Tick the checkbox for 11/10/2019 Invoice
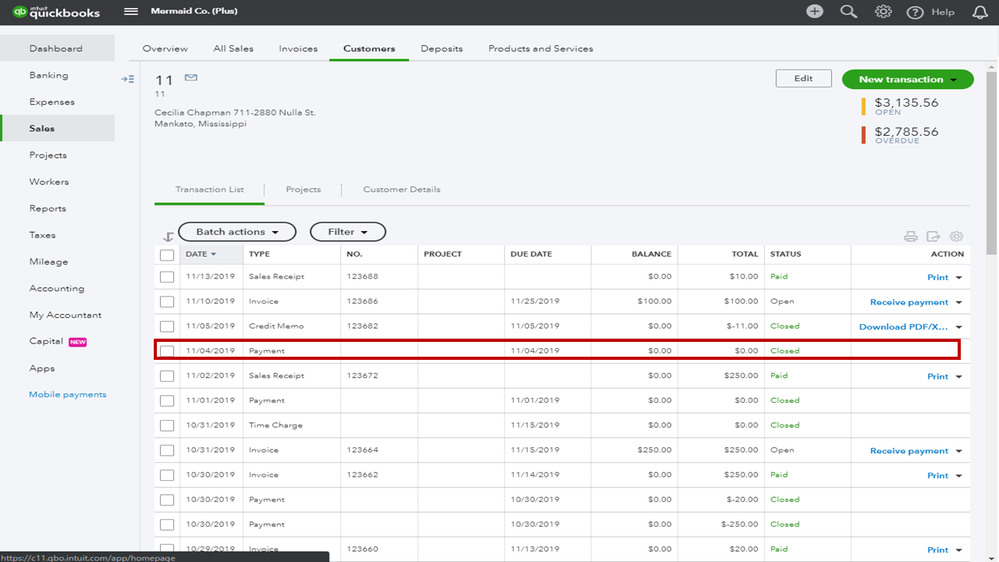999x562 pixels. [x=167, y=302]
